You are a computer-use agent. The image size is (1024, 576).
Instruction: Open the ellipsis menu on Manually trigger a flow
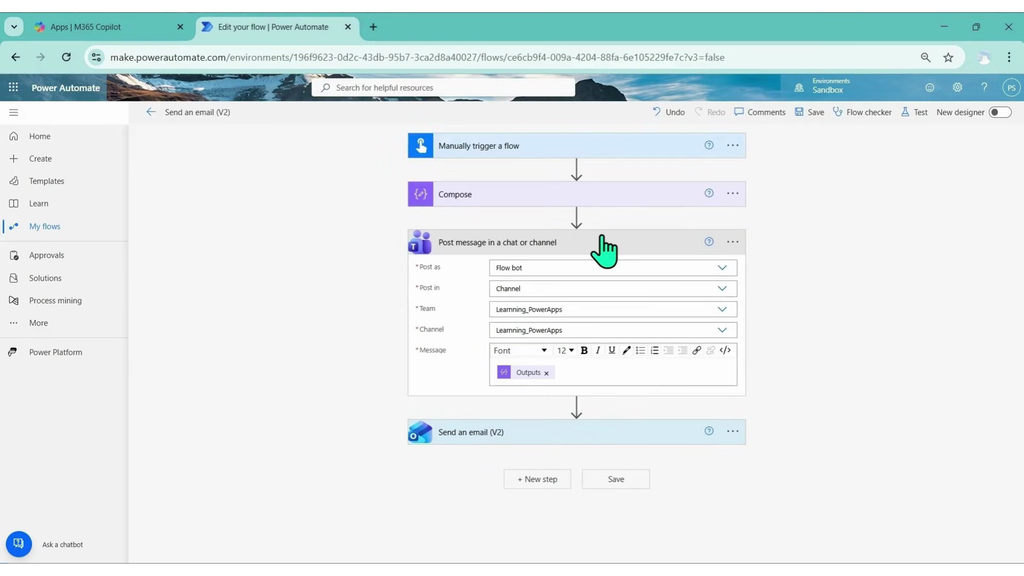coord(733,146)
